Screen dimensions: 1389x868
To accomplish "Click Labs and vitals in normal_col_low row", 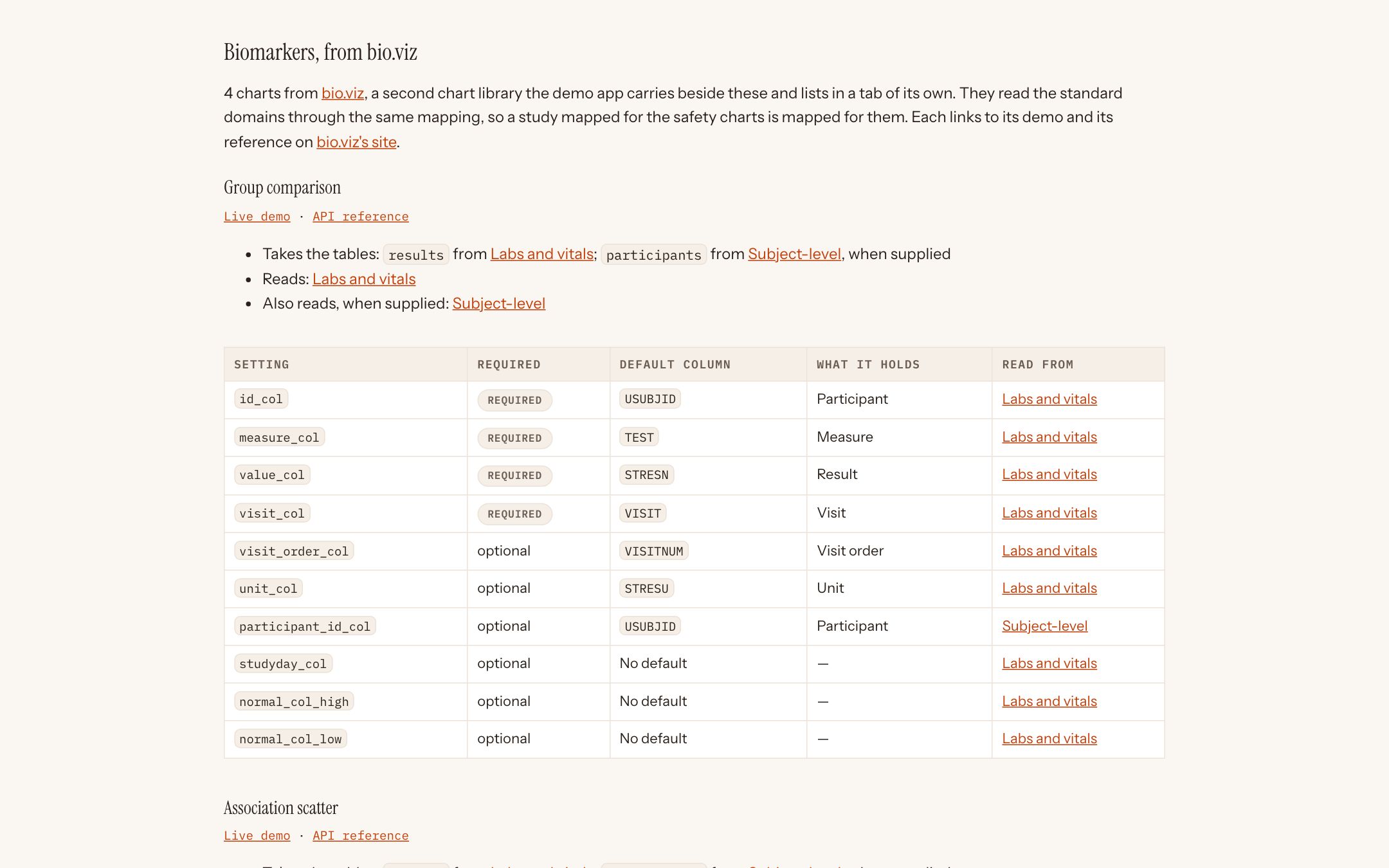I will tap(1049, 739).
